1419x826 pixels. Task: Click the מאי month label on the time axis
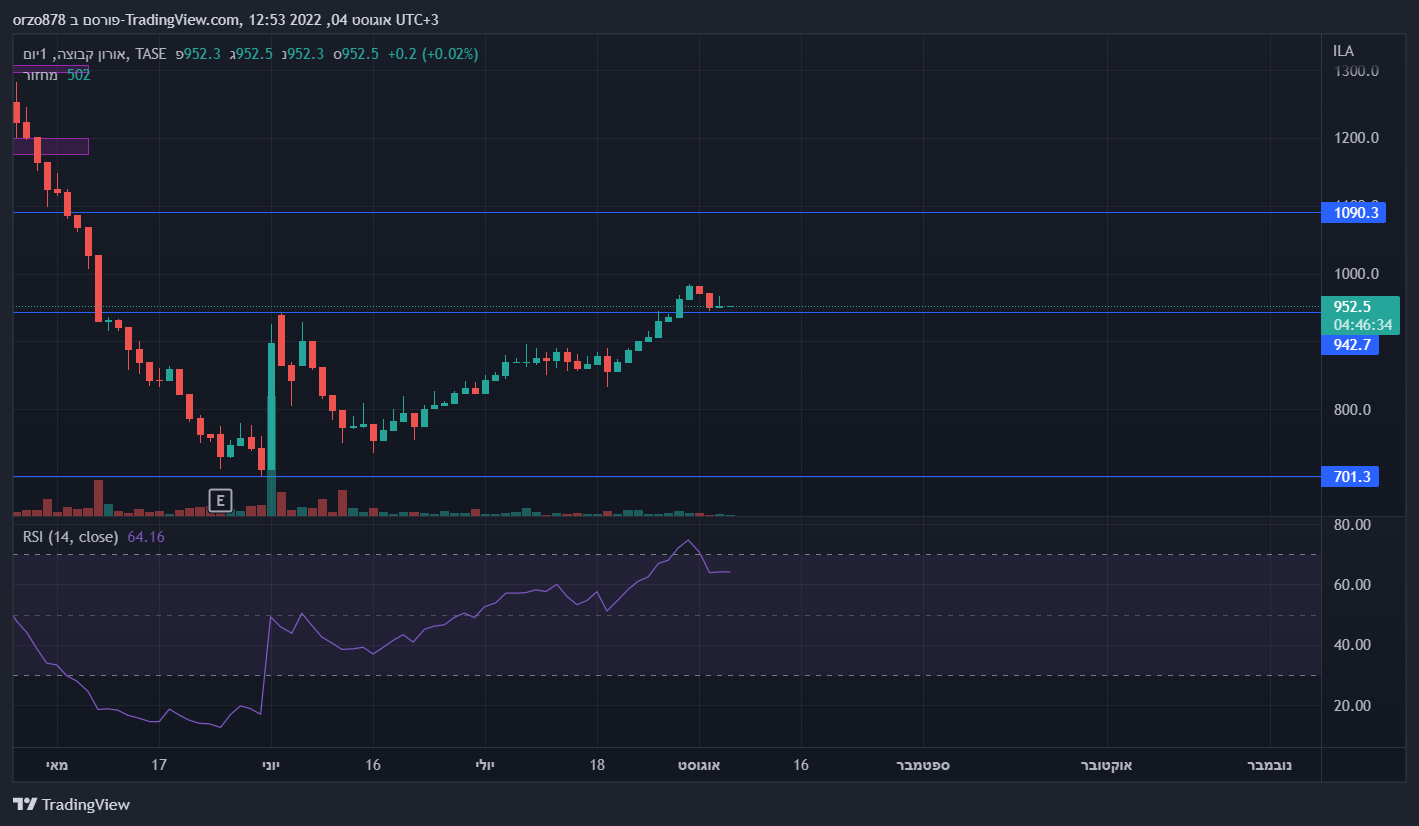[x=57, y=765]
